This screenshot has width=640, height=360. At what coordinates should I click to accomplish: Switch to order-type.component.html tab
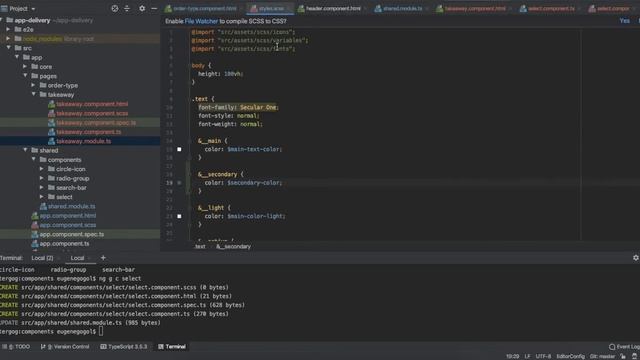201,9
